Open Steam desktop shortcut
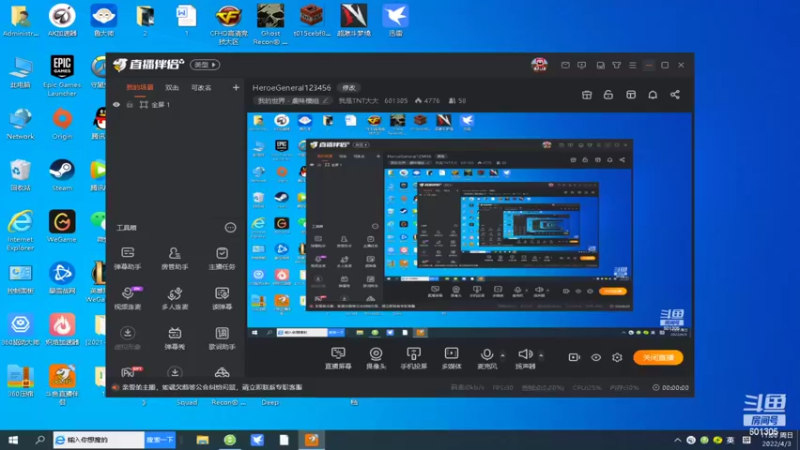800x450 pixels. coord(62,174)
